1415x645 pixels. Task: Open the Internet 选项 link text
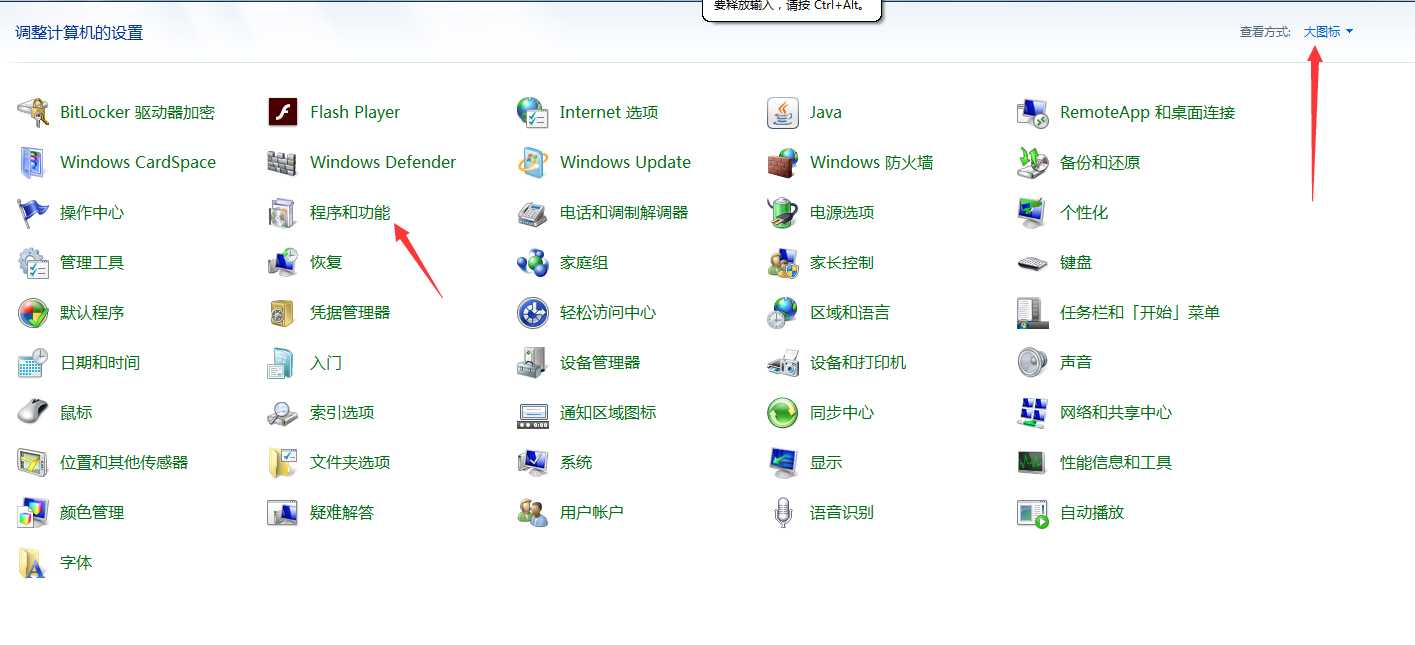click(609, 112)
